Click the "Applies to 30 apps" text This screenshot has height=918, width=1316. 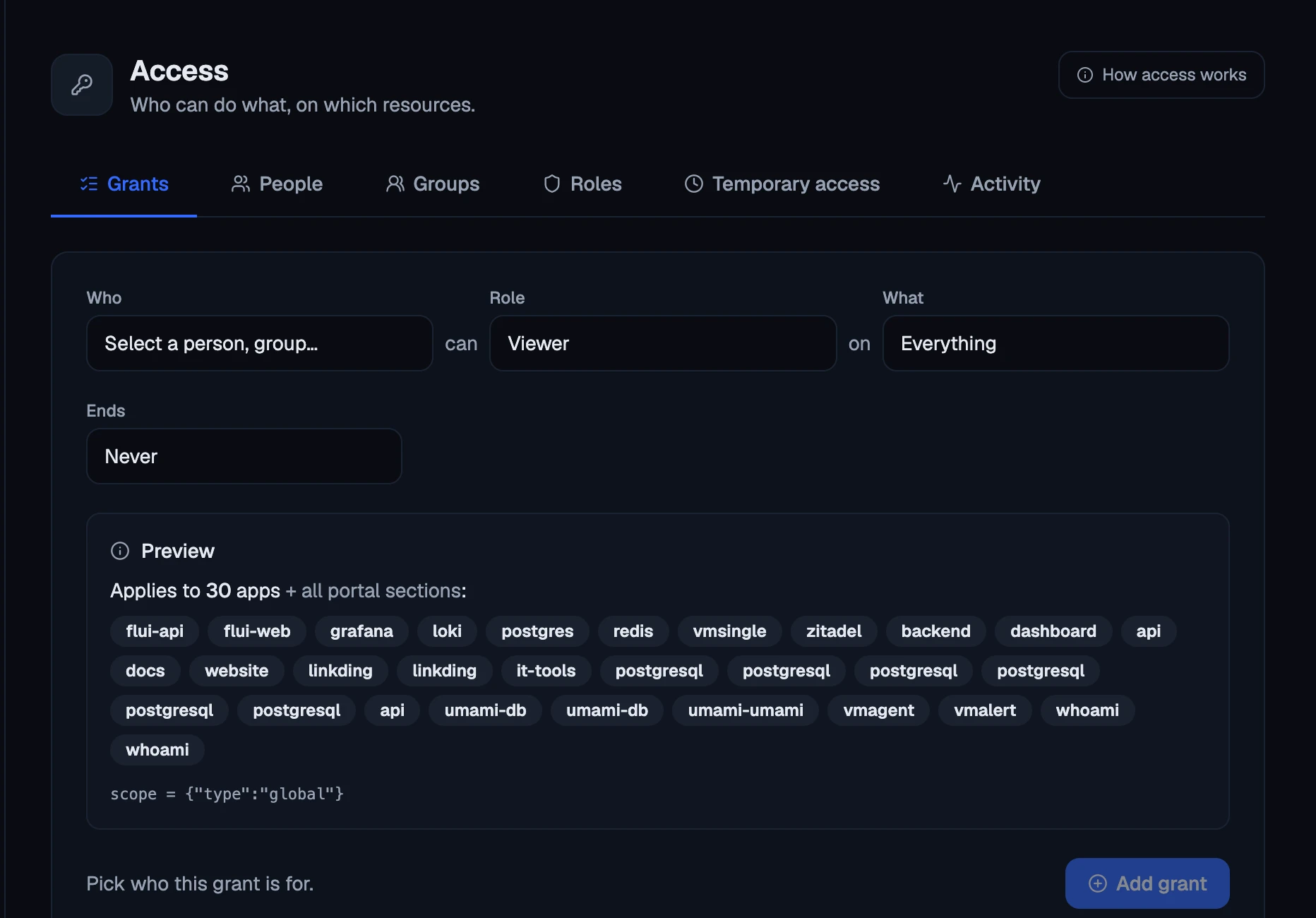click(x=196, y=590)
